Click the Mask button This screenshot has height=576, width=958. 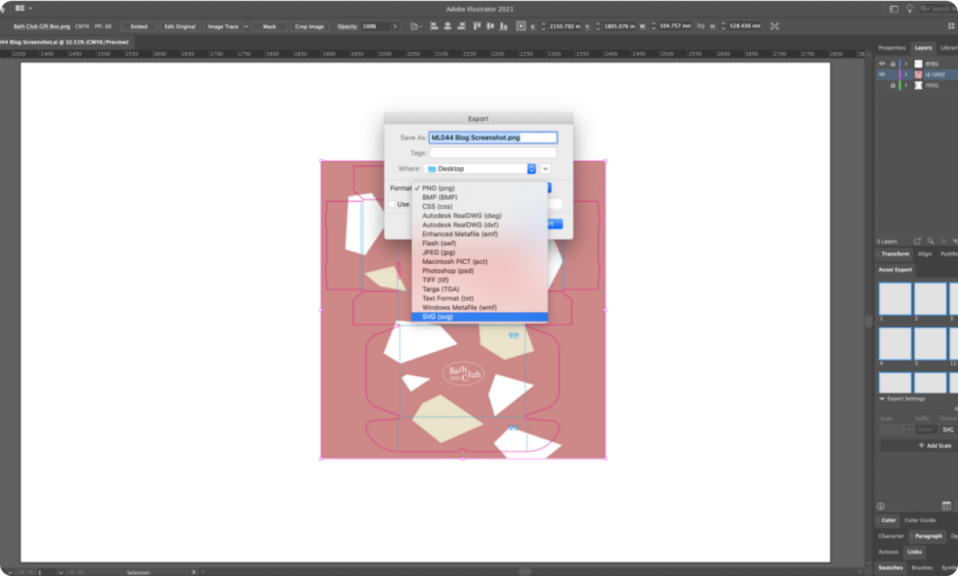coord(269,26)
